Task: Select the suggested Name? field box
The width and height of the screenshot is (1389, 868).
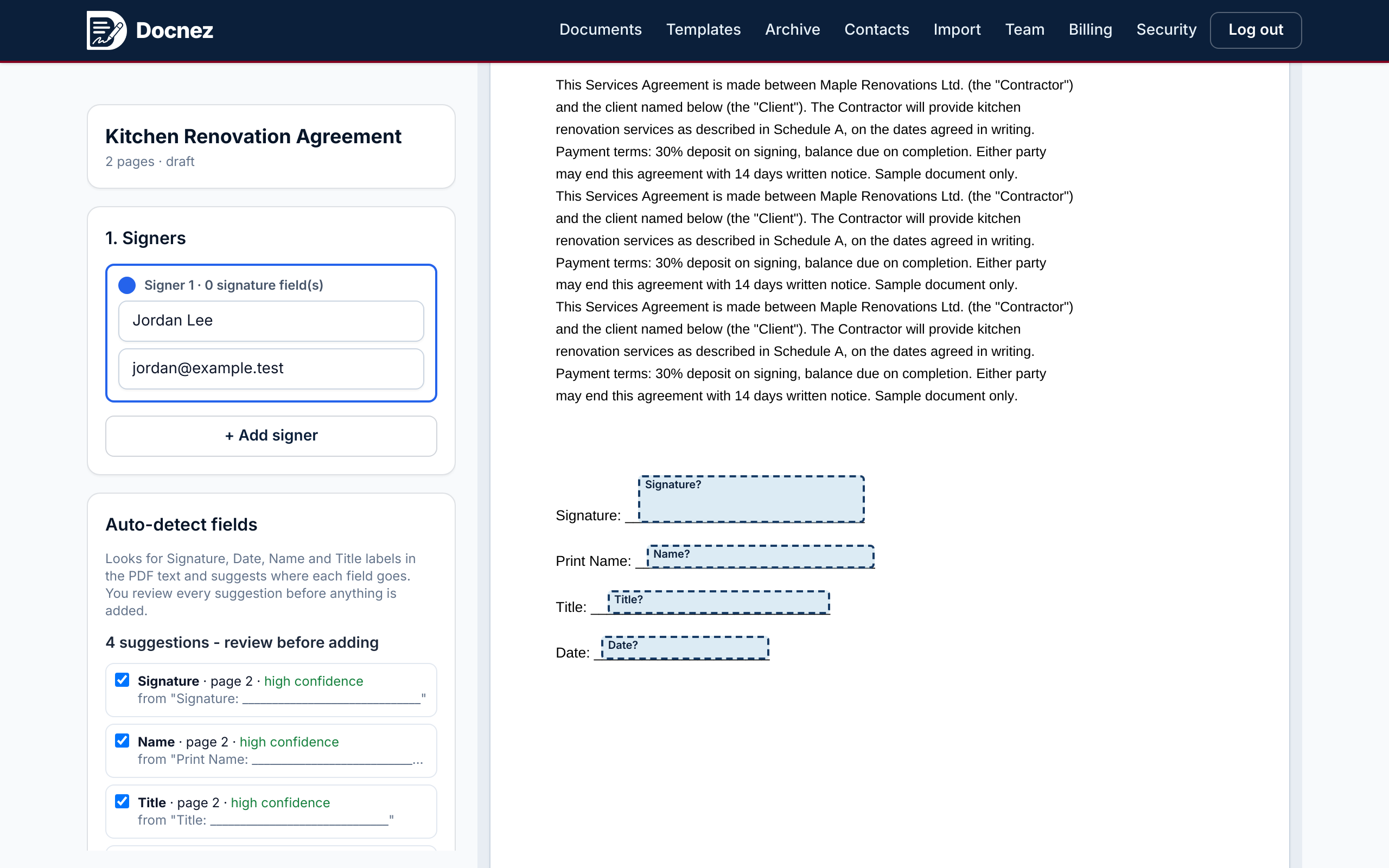Action: [x=761, y=557]
